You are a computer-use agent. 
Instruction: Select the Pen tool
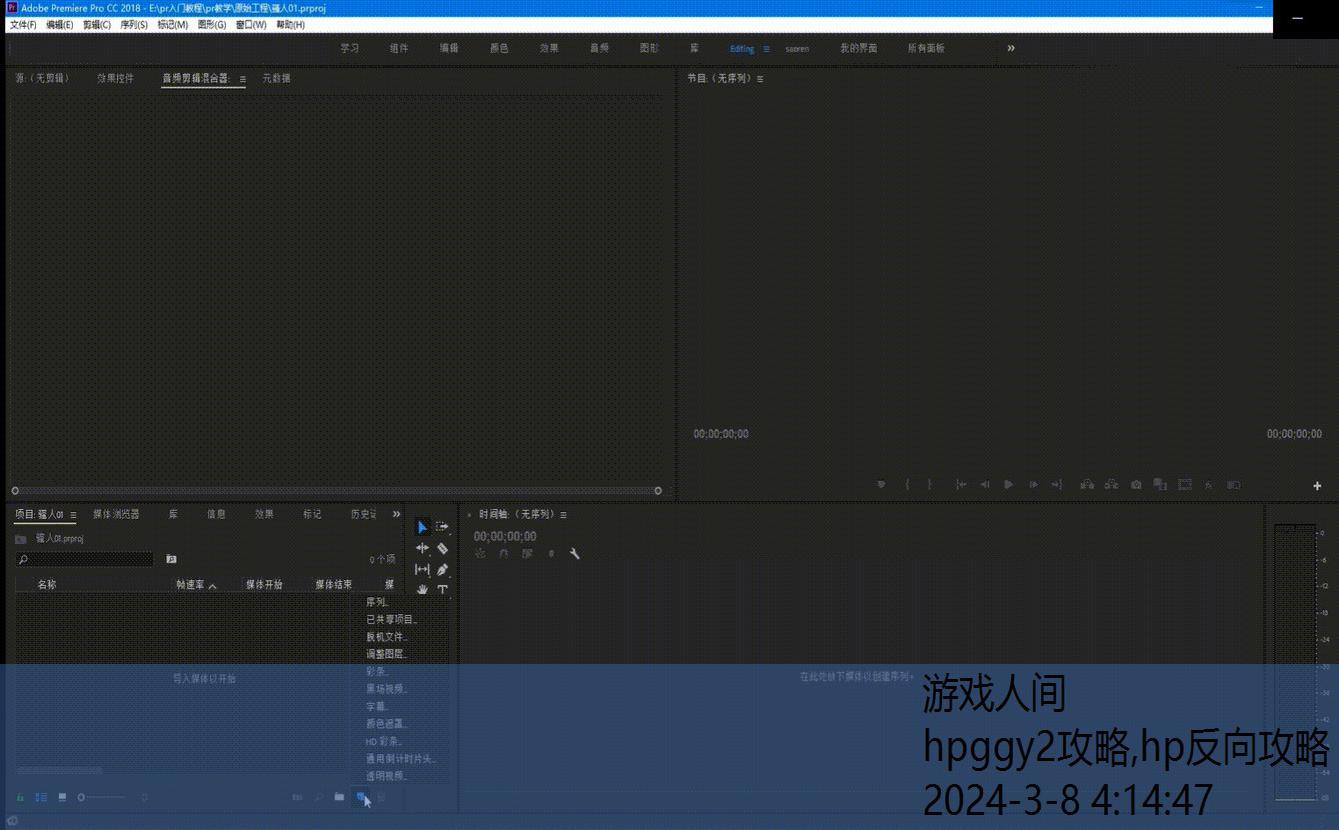[x=442, y=569]
